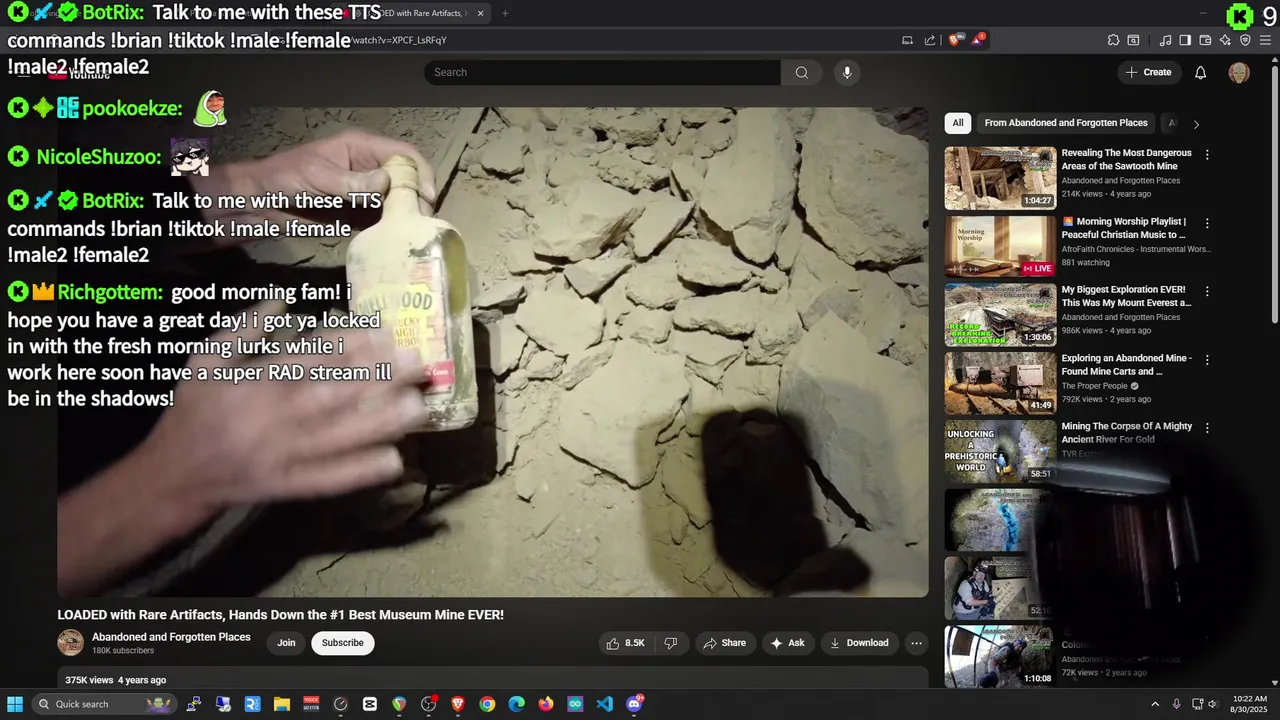The image size is (1280, 720).
Task: Open the YouTube account avatar menu
Action: click(x=1239, y=72)
